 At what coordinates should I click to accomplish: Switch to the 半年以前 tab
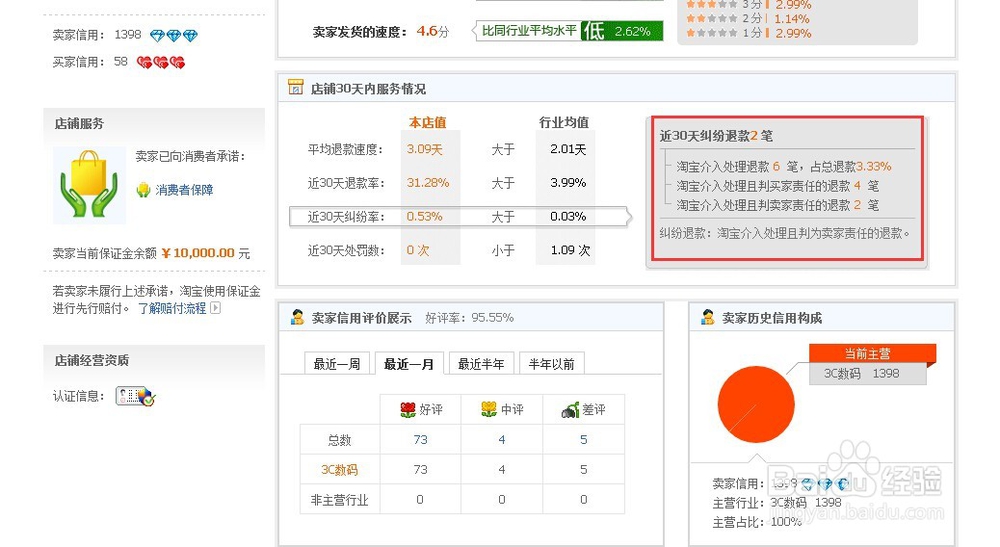pos(552,363)
